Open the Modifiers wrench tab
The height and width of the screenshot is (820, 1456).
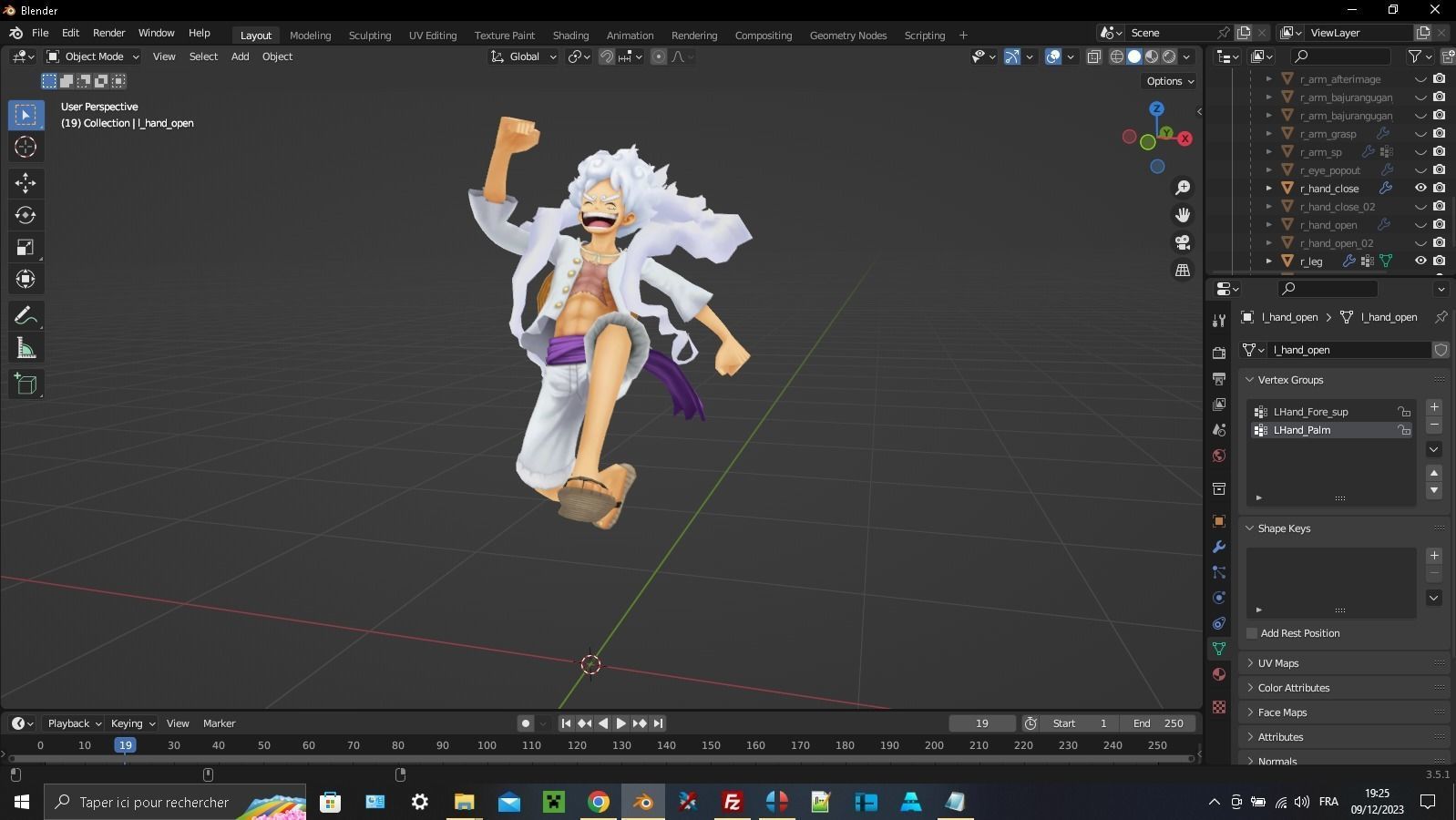(1219, 547)
